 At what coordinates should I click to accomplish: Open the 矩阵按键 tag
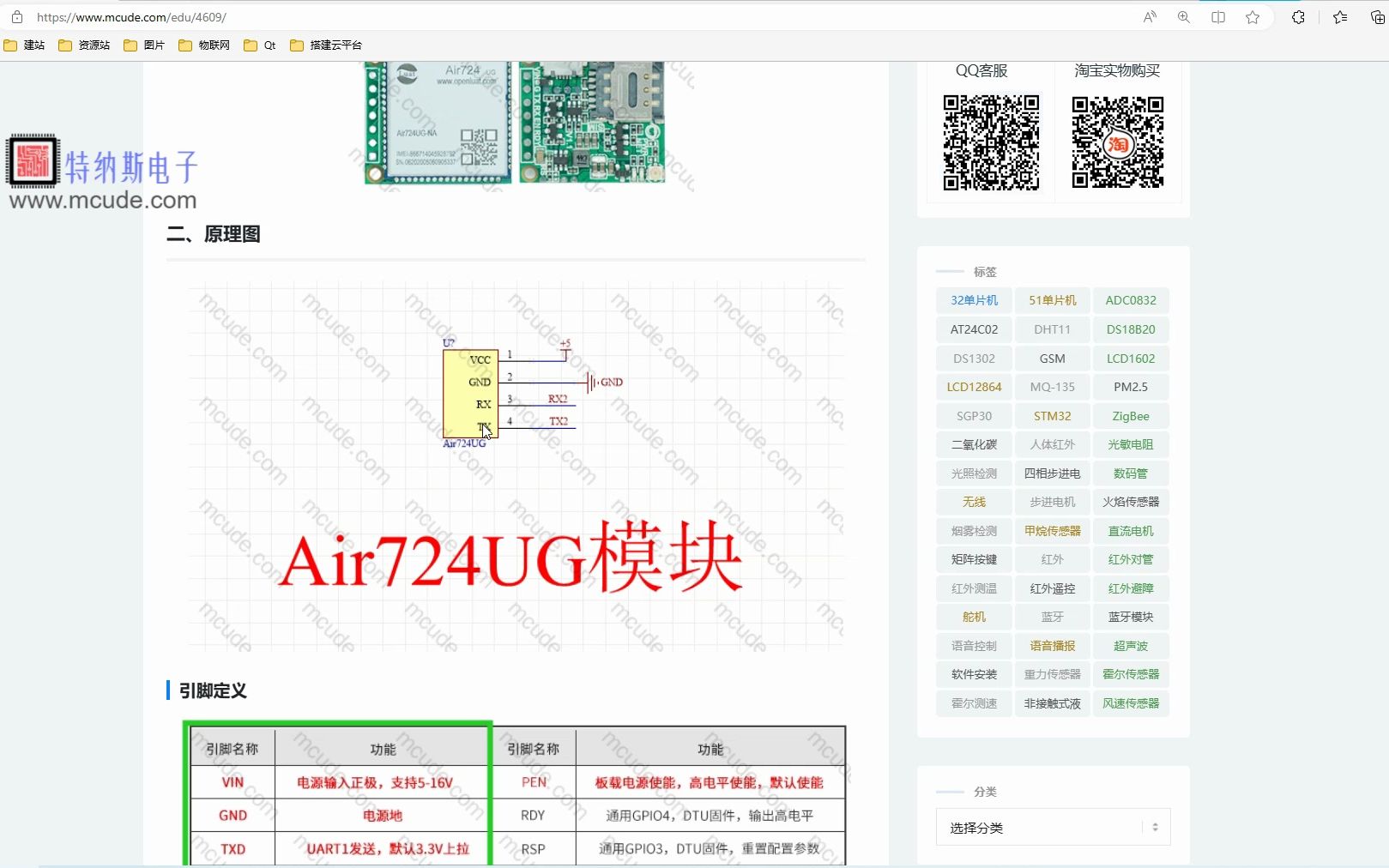click(974, 559)
